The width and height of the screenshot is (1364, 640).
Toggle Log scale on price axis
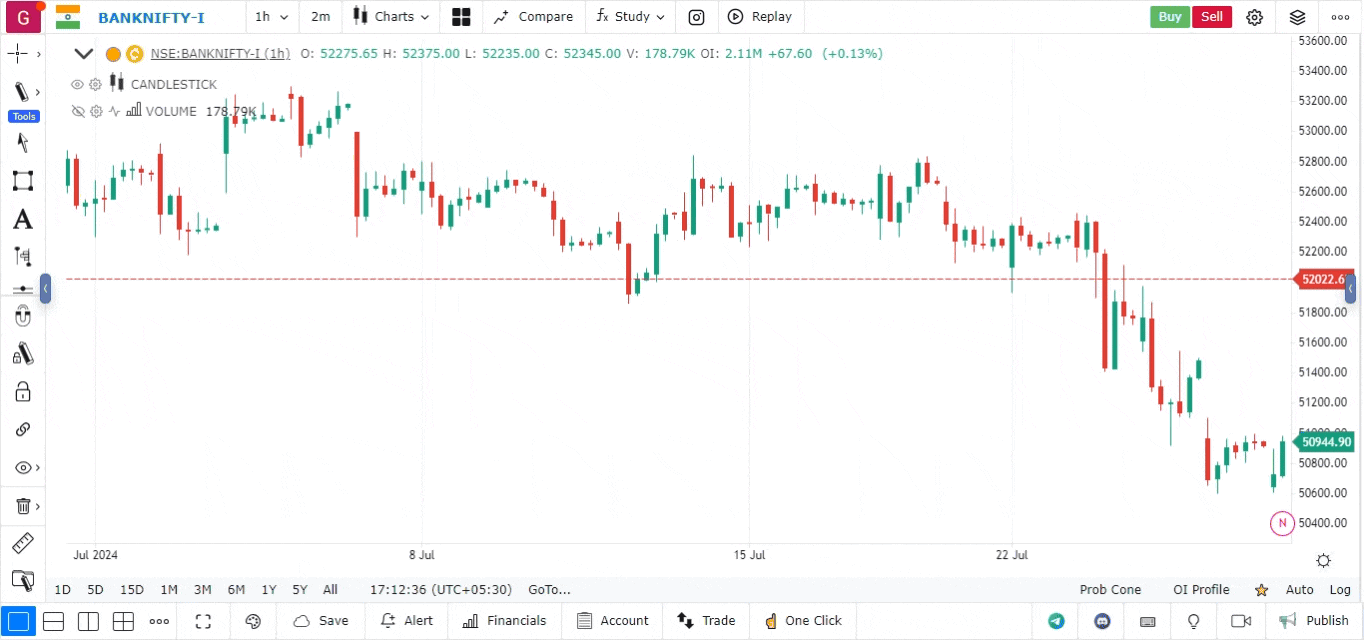[1340, 590]
